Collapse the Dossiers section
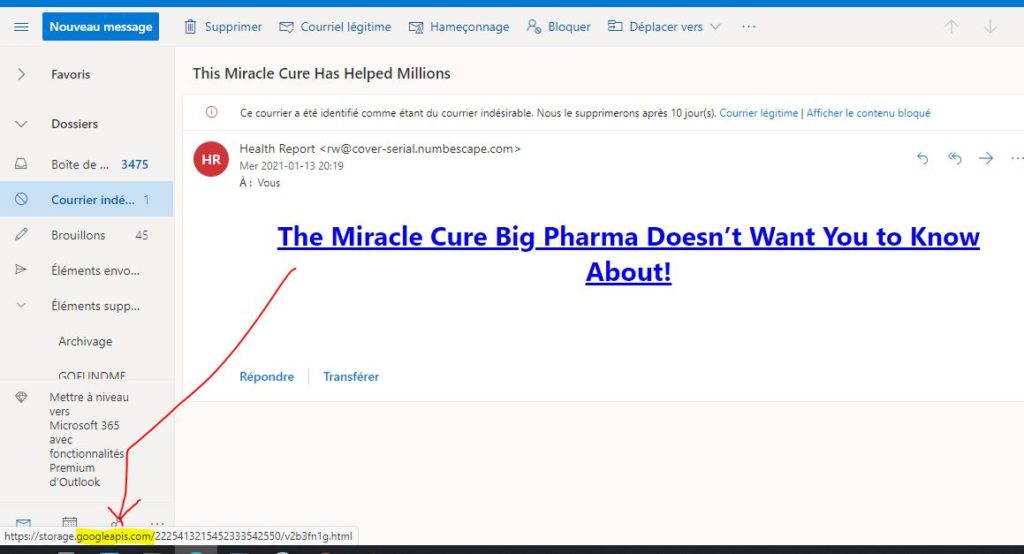The height and width of the screenshot is (554, 1024). [21, 124]
